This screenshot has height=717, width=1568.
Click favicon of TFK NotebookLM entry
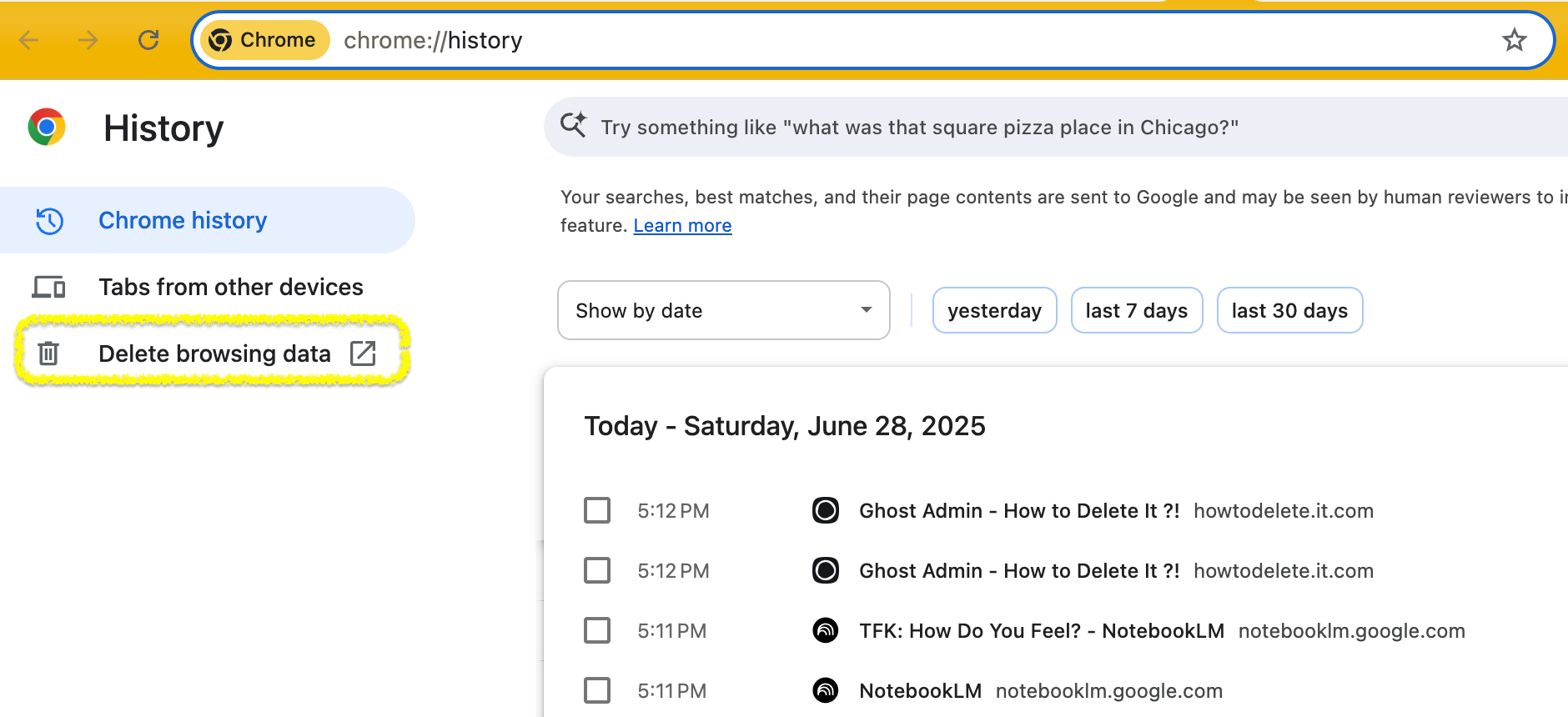tap(826, 630)
